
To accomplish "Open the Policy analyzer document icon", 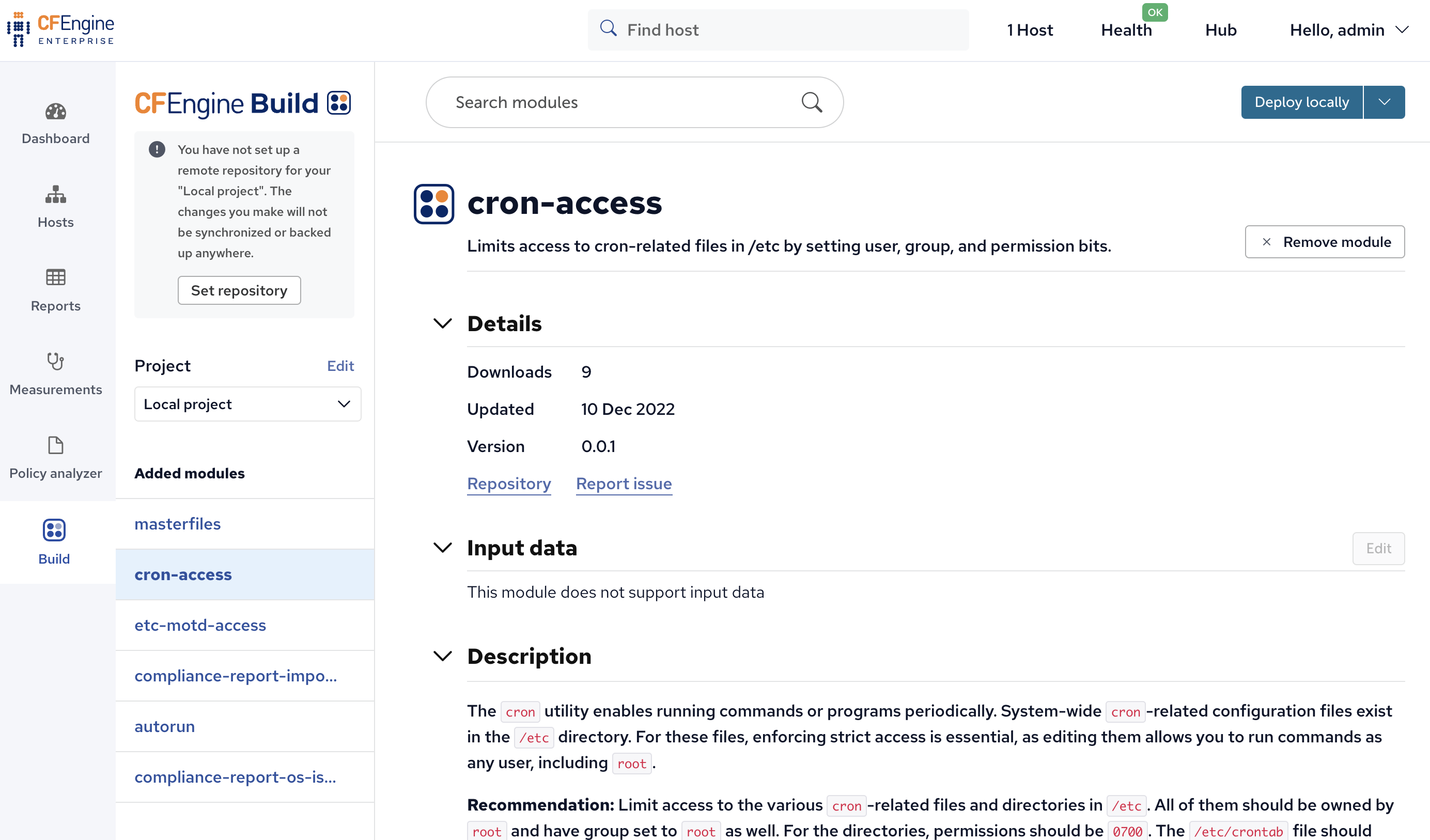I will click(56, 445).
